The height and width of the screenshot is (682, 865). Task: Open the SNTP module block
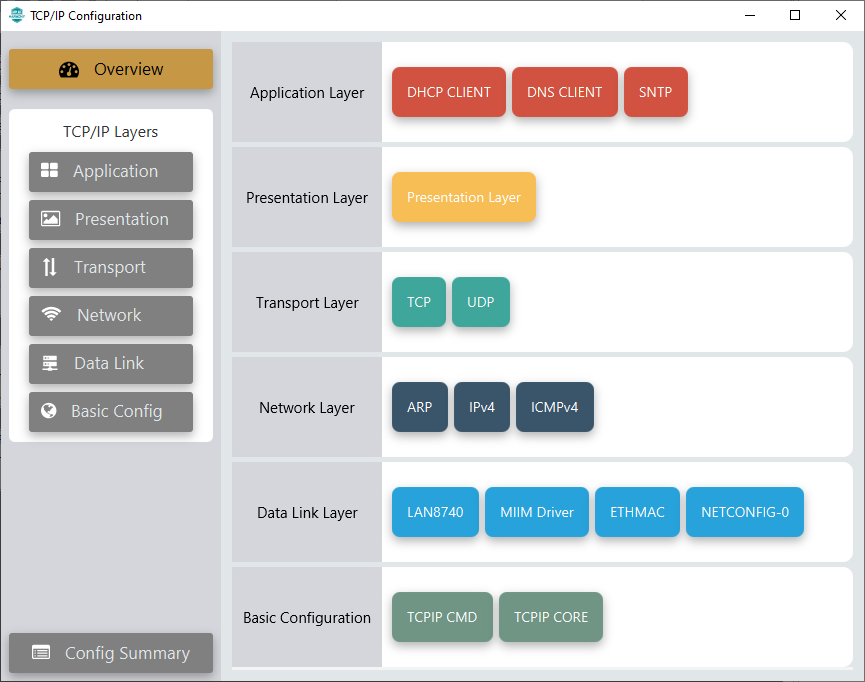tap(655, 92)
